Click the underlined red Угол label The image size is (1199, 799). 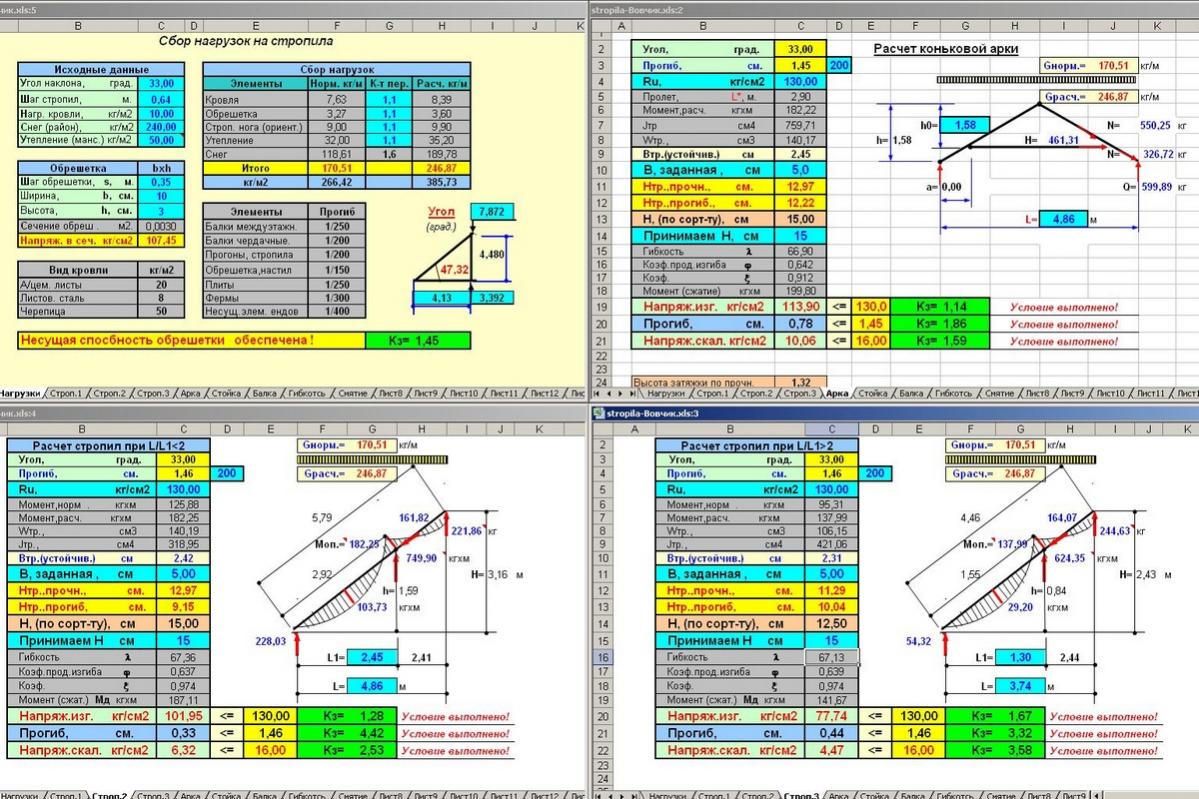pyautogui.click(x=440, y=213)
